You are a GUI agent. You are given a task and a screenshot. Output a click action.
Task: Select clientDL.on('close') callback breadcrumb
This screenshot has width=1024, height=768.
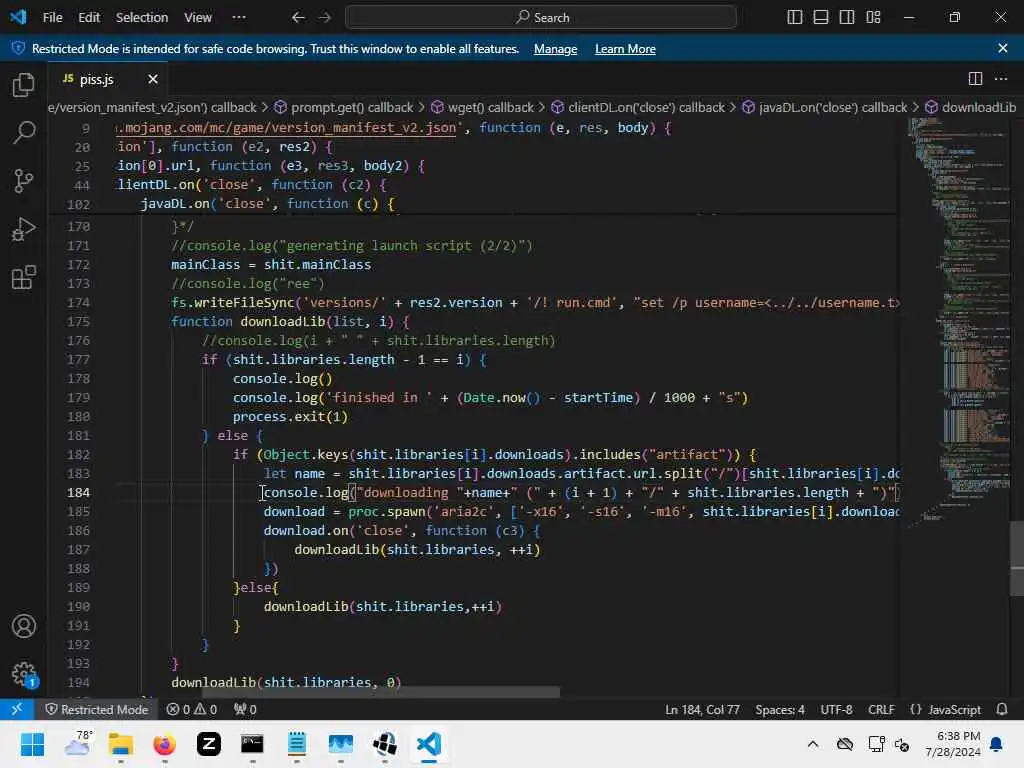point(638,107)
